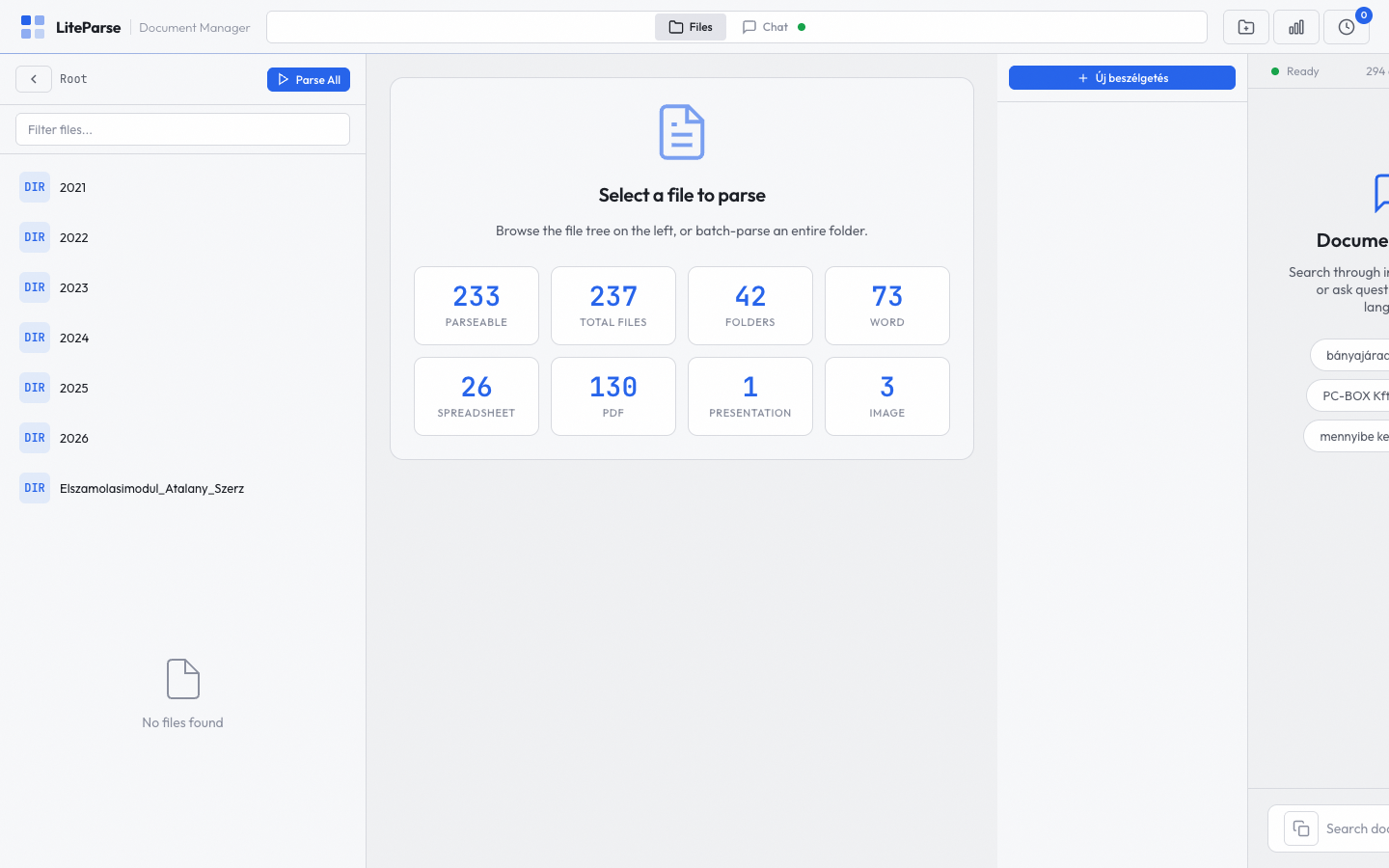Open the 2026 folder
Image resolution: width=1389 pixels, height=868 pixels.
coord(182,438)
